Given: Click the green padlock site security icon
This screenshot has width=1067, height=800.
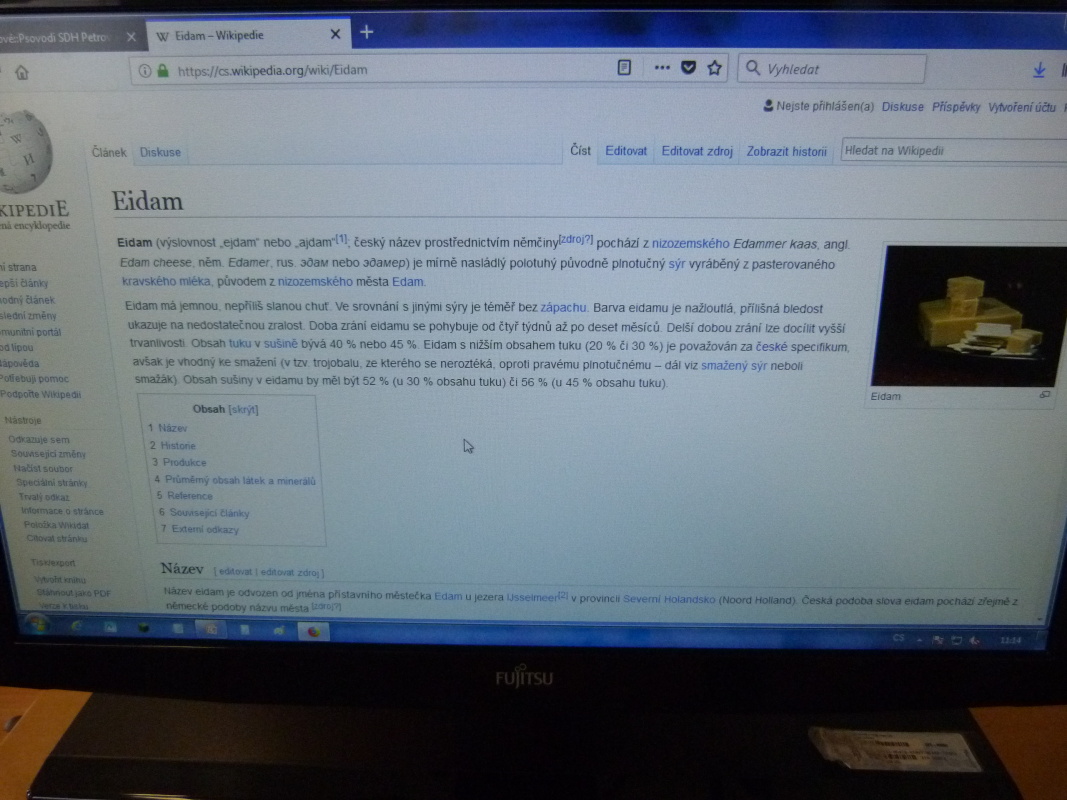Looking at the screenshot, I should point(162,71).
